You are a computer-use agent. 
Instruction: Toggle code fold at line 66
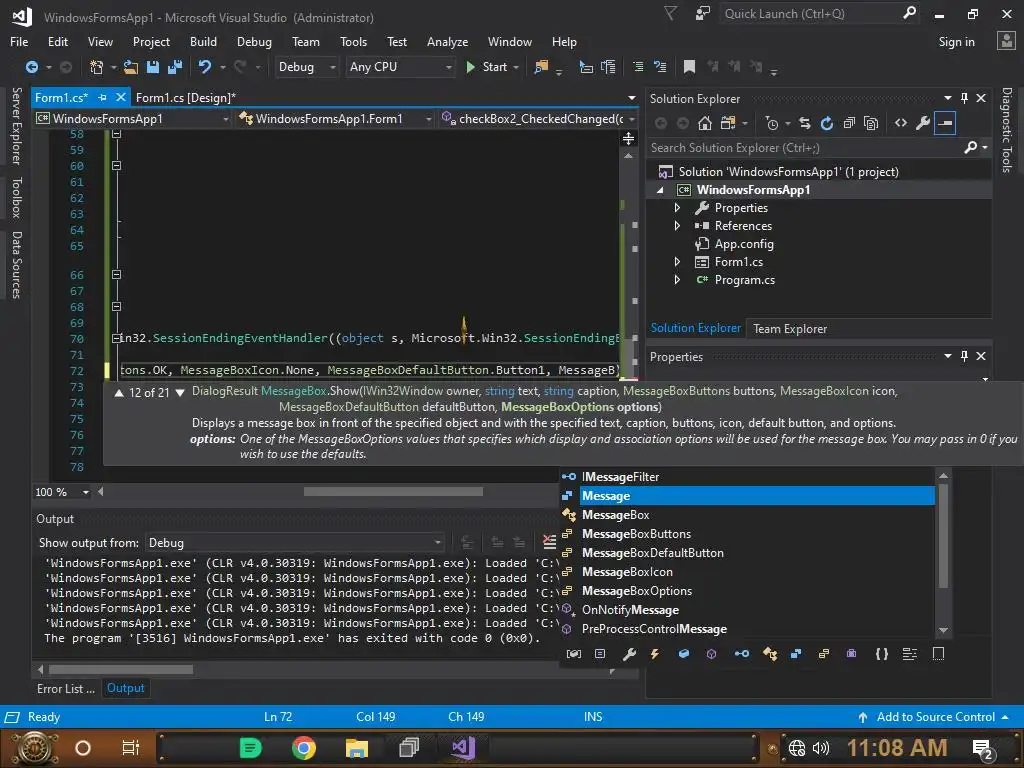coord(116,275)
